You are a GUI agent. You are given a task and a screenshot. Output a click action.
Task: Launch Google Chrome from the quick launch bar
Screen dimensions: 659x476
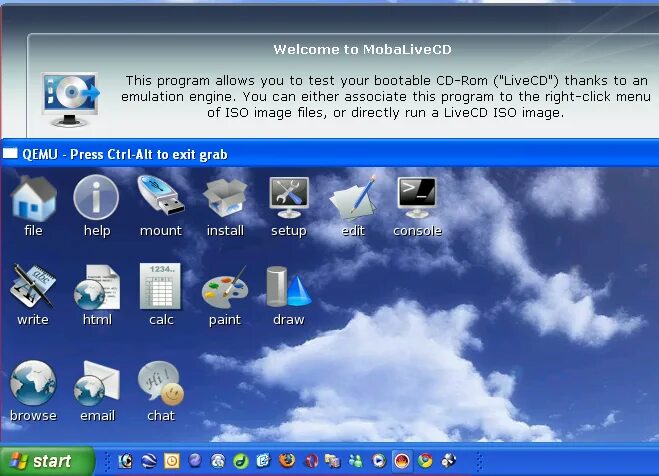tap(425, 461)
